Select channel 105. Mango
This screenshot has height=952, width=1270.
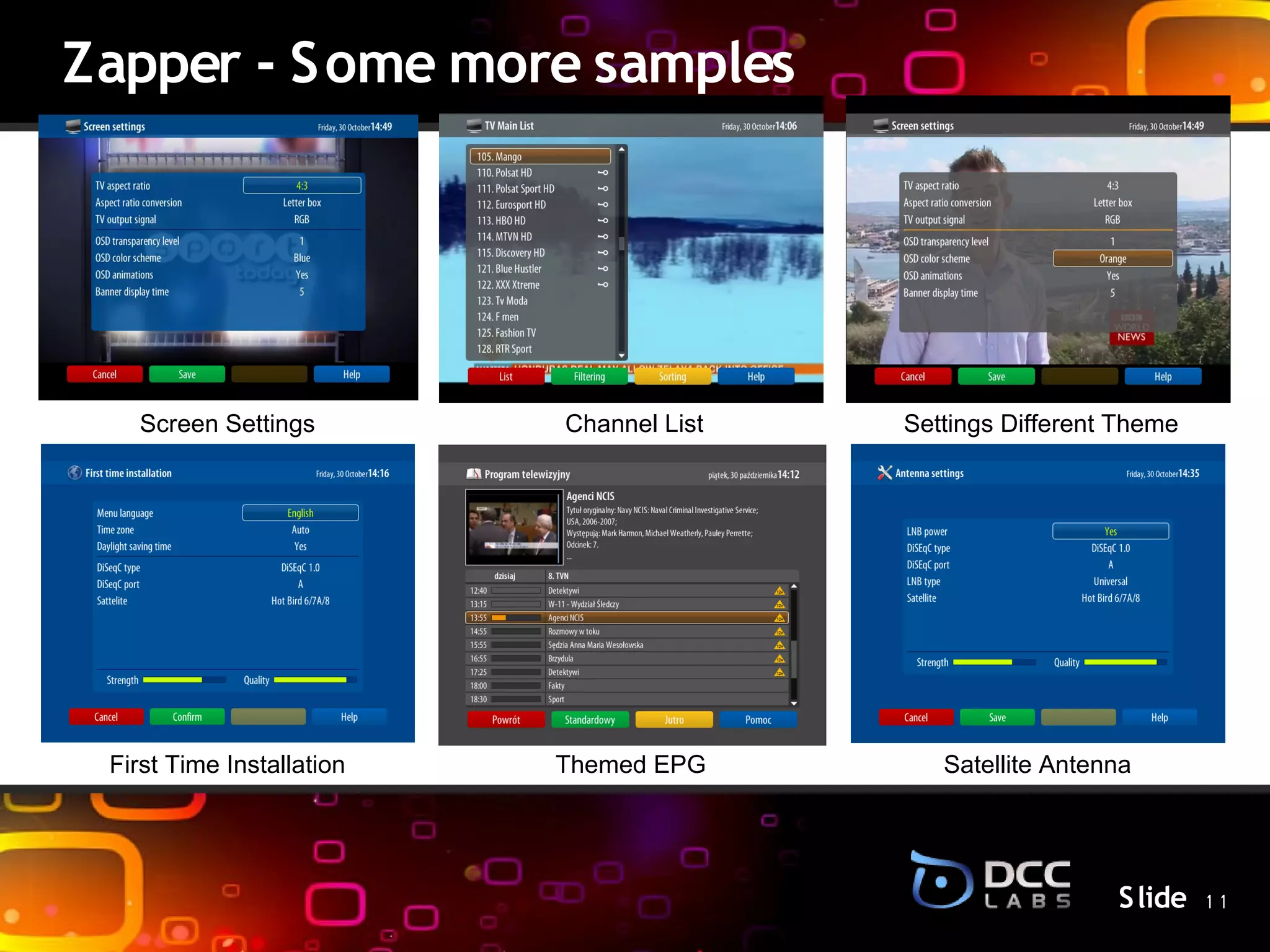click(x=540, y=156)
